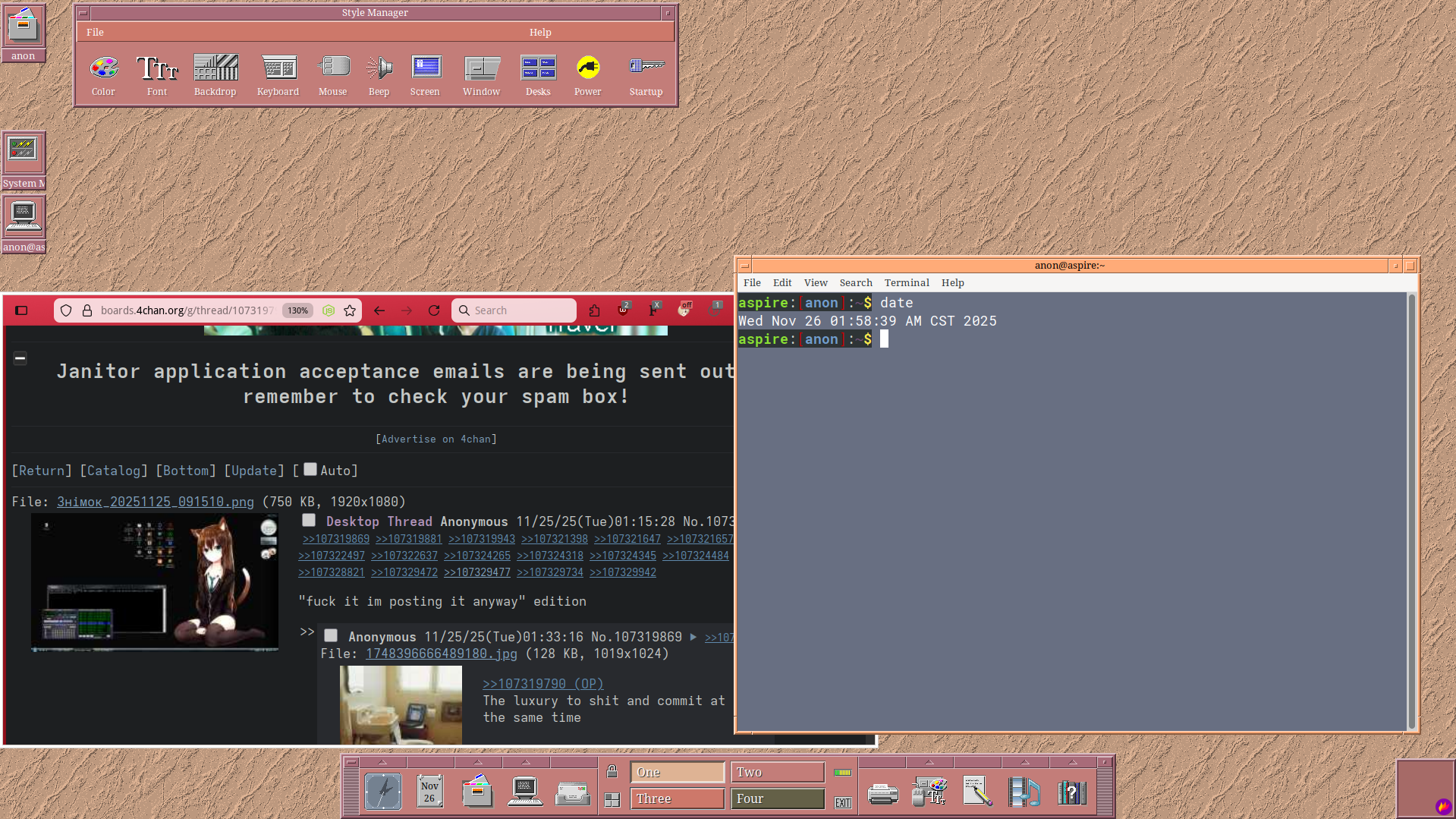Open Startup settings in Style Manager
This screenshot has height=819, width=1456.
coord(646,75)
